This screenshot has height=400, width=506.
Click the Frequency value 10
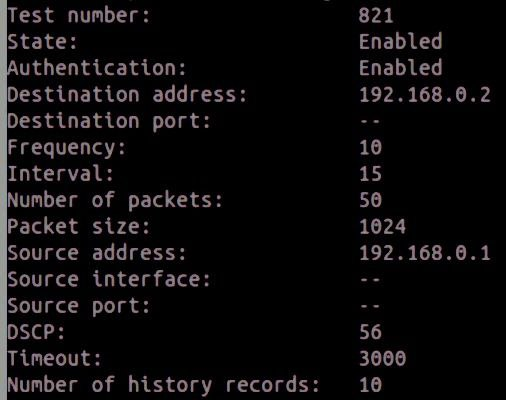370,147
